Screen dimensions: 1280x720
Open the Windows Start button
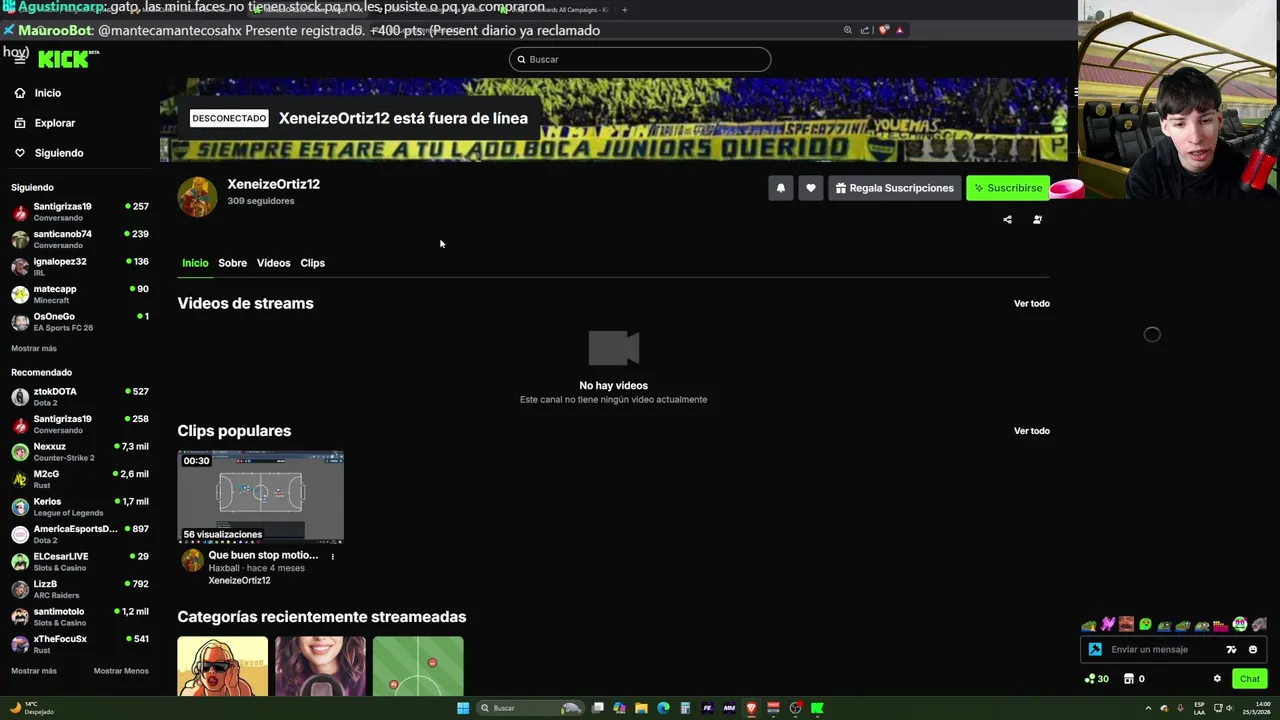click(x=463, y=708)
